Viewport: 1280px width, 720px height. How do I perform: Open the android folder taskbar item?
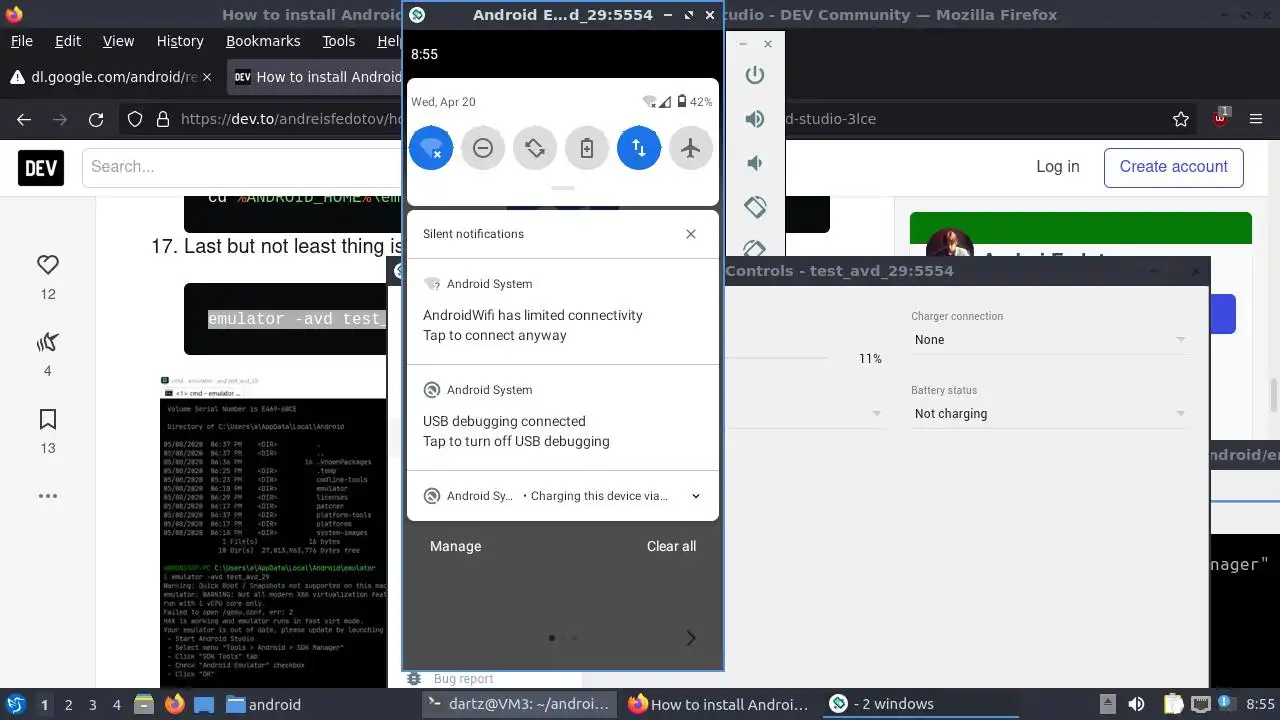263,704
